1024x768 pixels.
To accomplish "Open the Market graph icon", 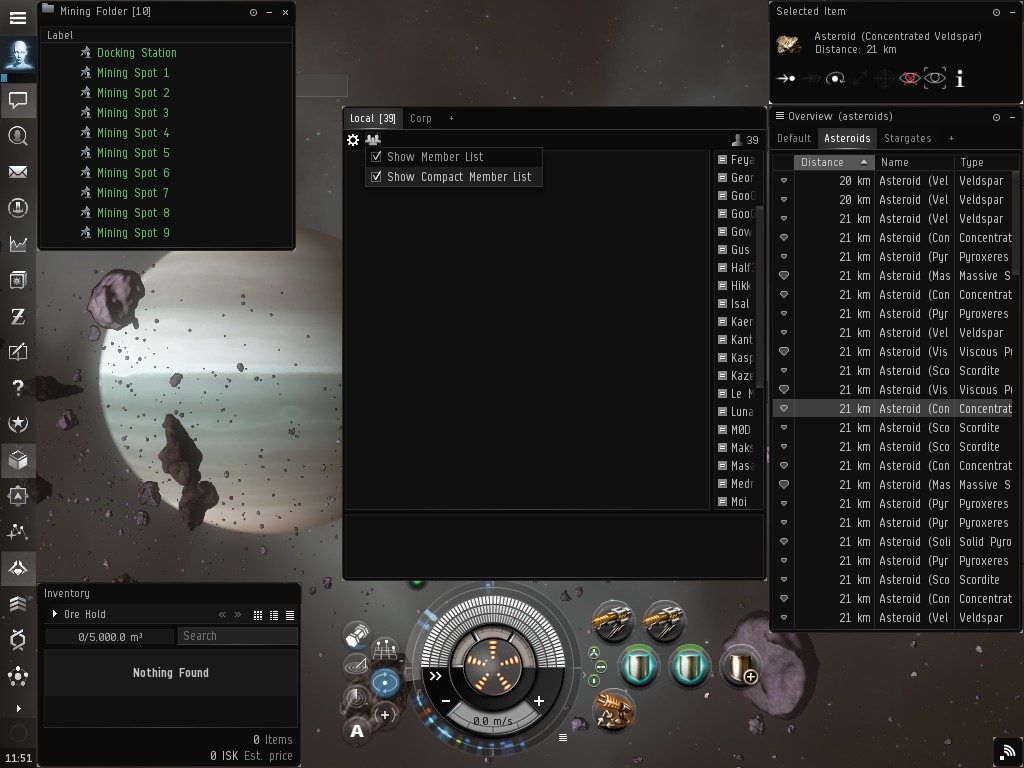I will click(18, 244).
